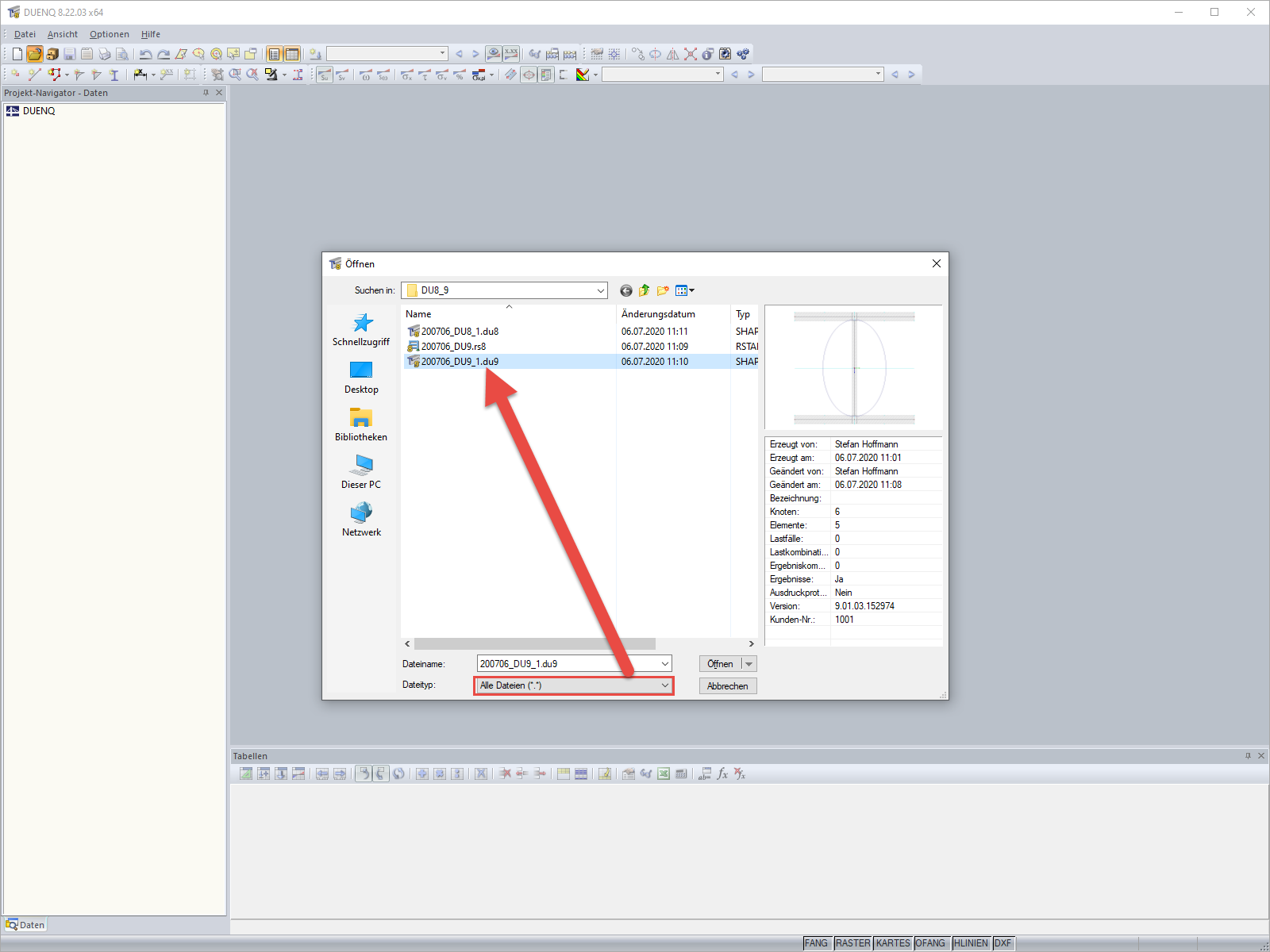The image size is (1270, 952).
Task: Expand the Dateiname combo box arrow
Action: coord(664,664)
